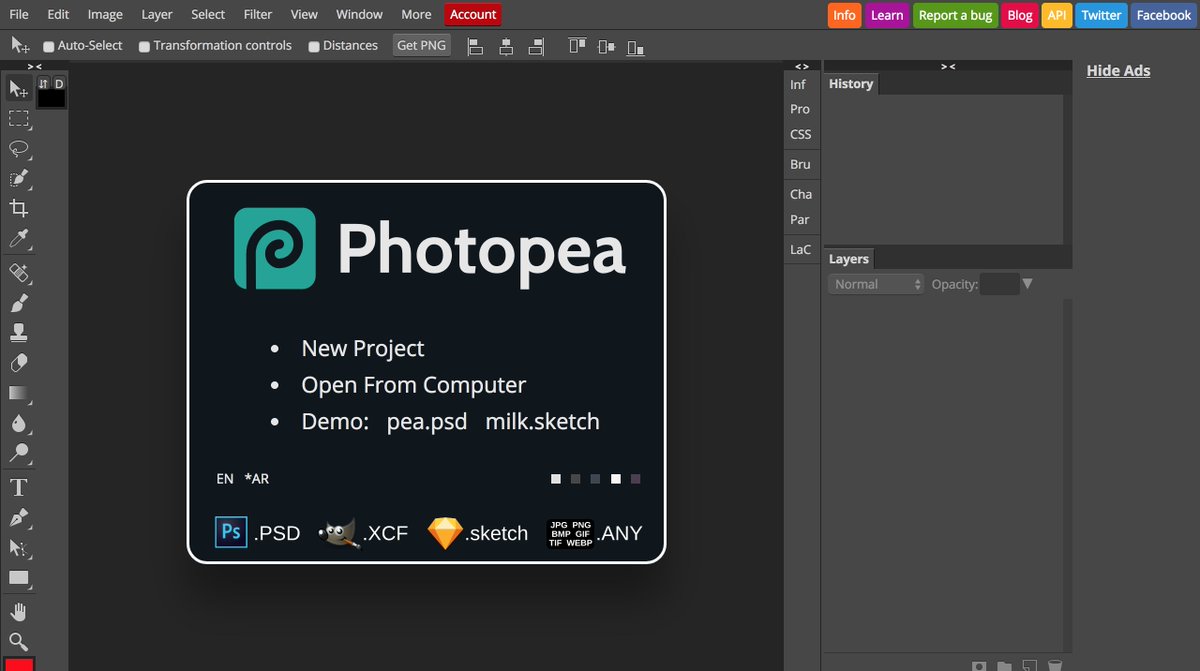Open the Opacity slider dropdown arrow
Image resolution: width=1200 pixels, height=671 pixels.
(x=1026, y=284)
